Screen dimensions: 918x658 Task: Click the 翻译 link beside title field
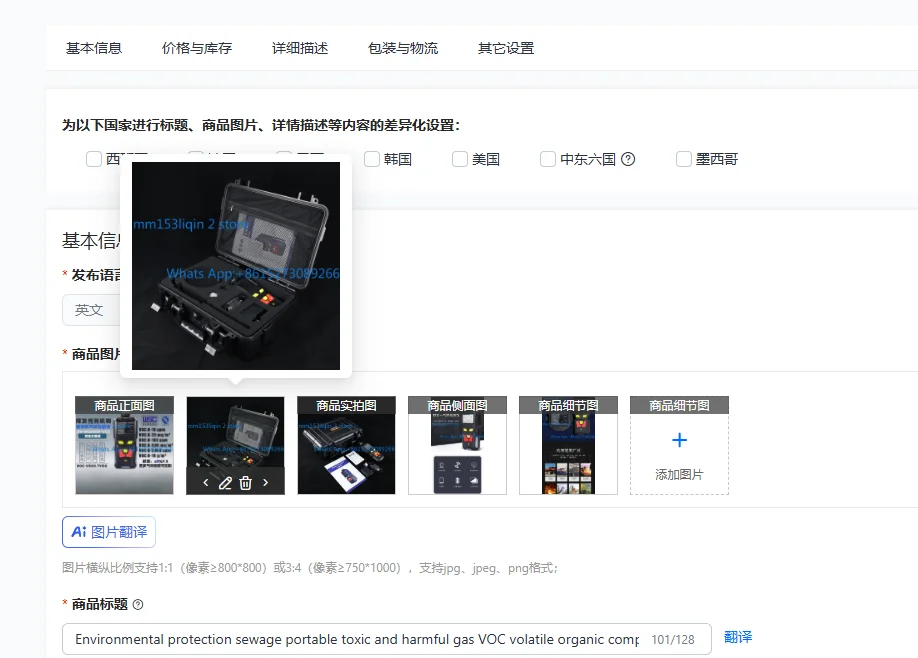(x=738, y=637)
